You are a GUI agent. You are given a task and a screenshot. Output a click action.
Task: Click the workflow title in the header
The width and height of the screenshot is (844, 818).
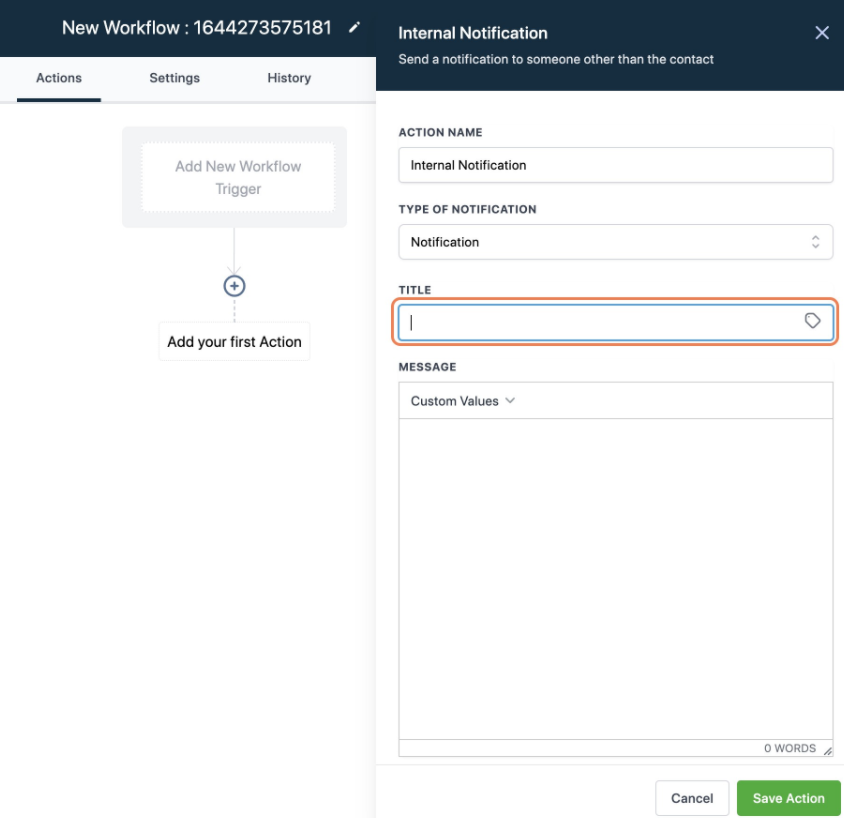coord(196,27)
